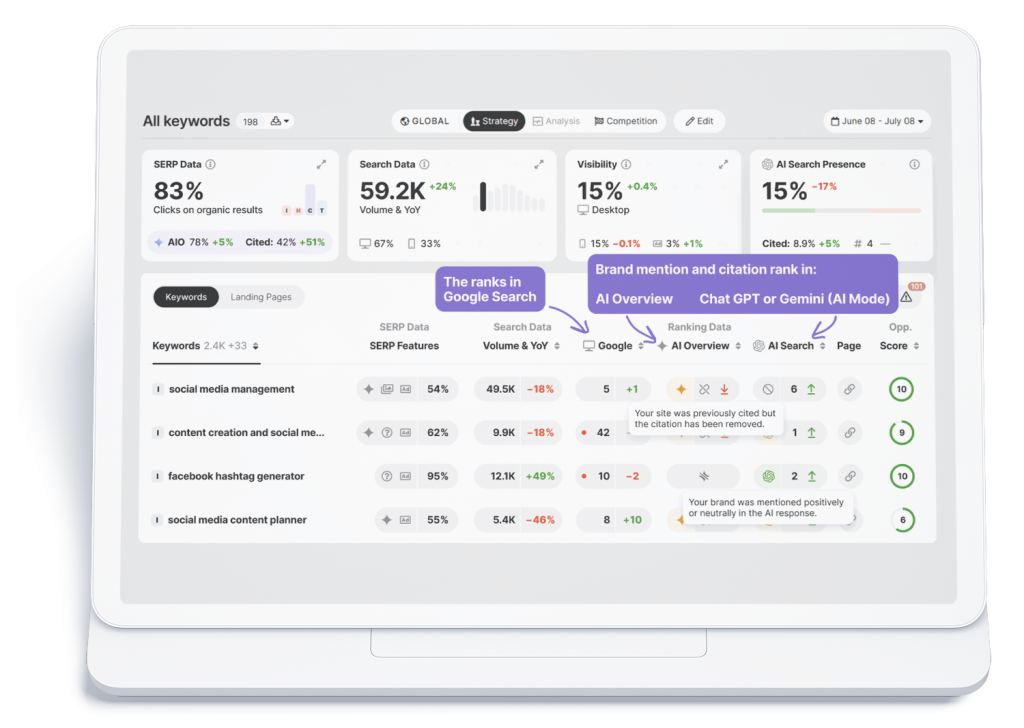Click the info icon on AI Search Presence card
The width and height of the screenshot is (1024, 728).
pos(914,165)
